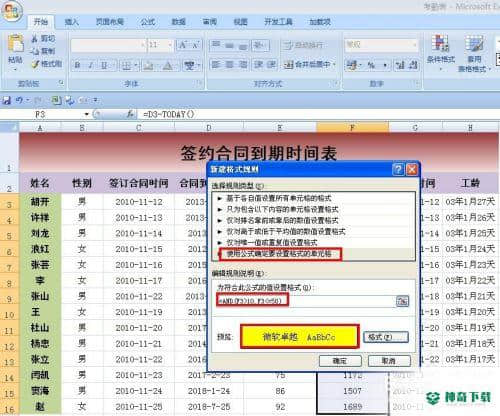Click the 确定 button in dialog
The height and width of the screenshot is (416, 500).
340,361
